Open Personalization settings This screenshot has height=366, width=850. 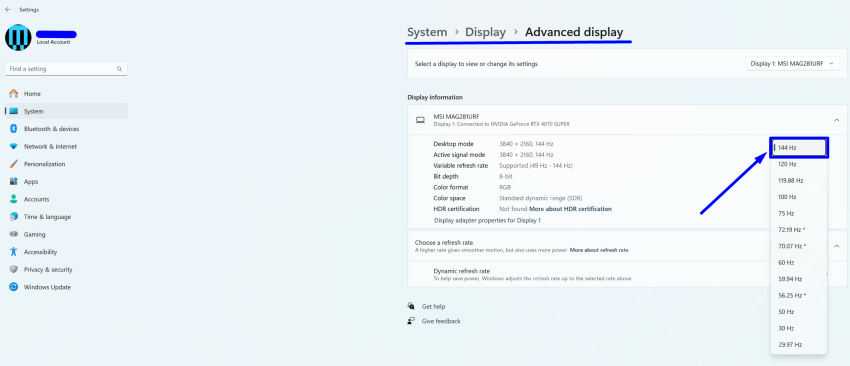coord(66,164)
